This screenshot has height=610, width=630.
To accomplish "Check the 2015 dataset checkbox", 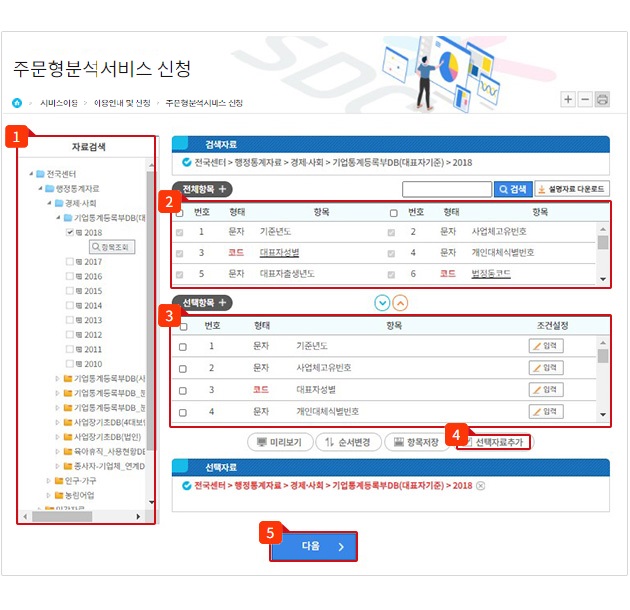I will coord(70,291).
